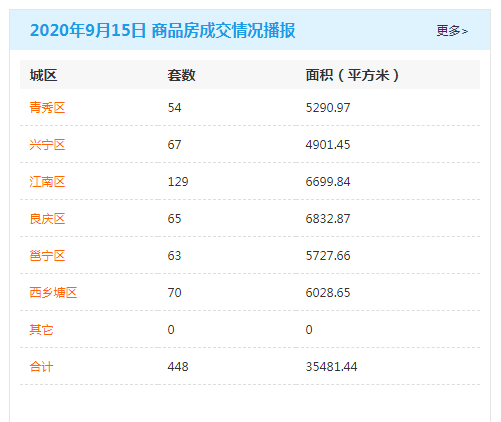
Task: Select the total count 448
Action: tap(178, 367)
